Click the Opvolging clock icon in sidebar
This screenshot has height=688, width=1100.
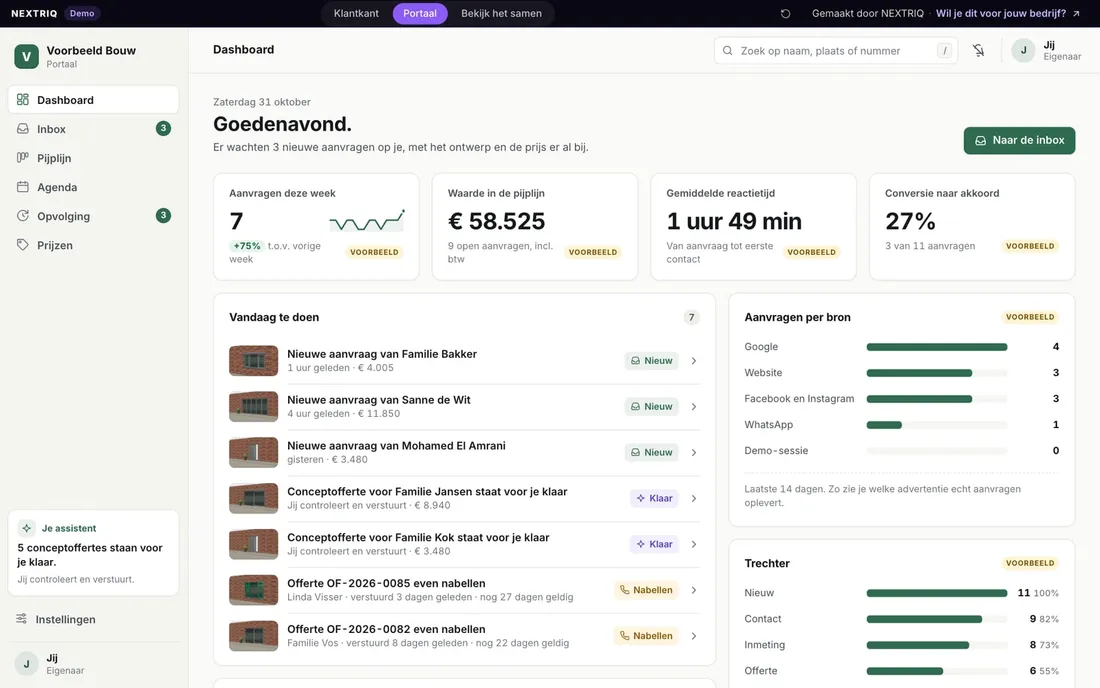coord(22,216)
